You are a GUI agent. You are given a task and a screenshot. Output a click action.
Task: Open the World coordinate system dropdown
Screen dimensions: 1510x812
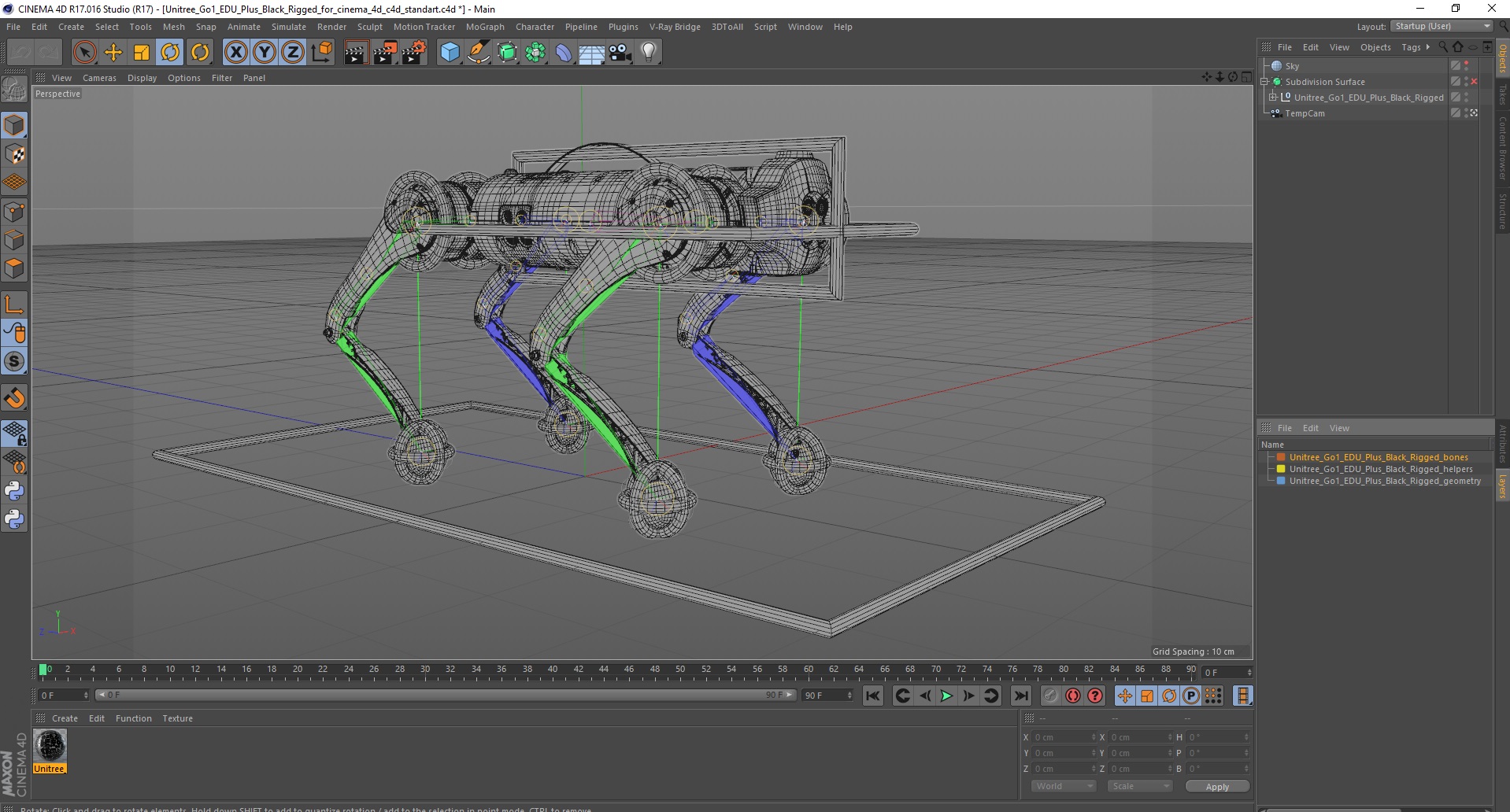[1063, 786]
